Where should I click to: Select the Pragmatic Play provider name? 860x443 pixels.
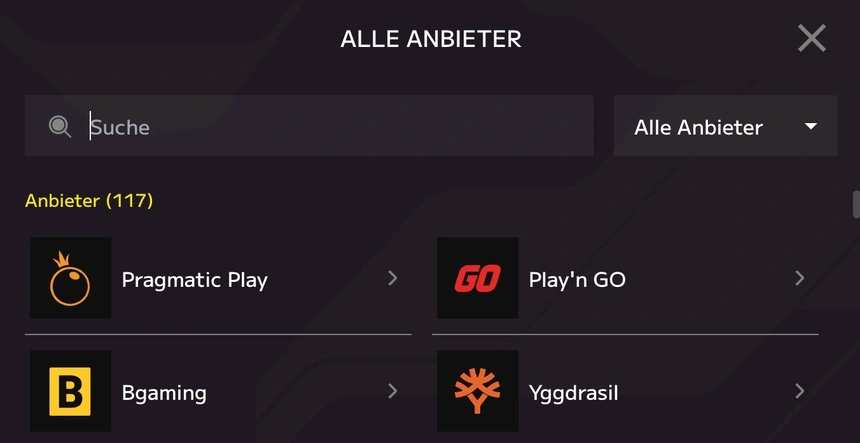(x=194, y=279)
